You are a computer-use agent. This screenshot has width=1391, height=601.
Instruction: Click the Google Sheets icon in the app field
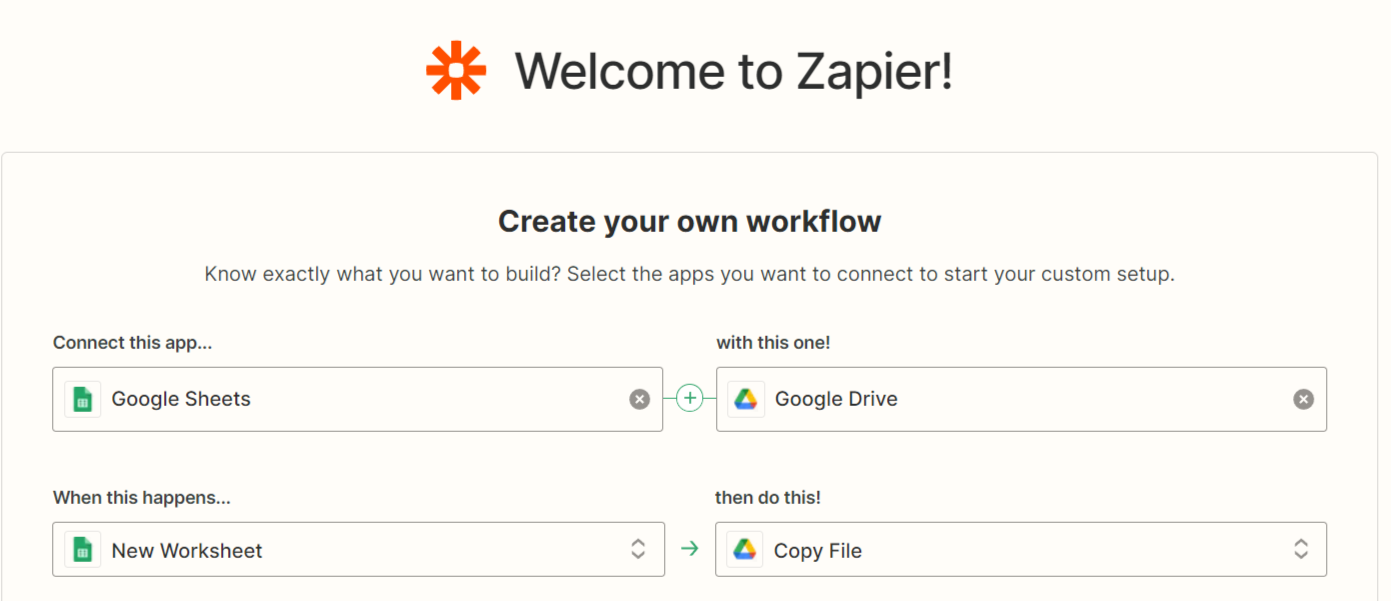tap(83, 398)
